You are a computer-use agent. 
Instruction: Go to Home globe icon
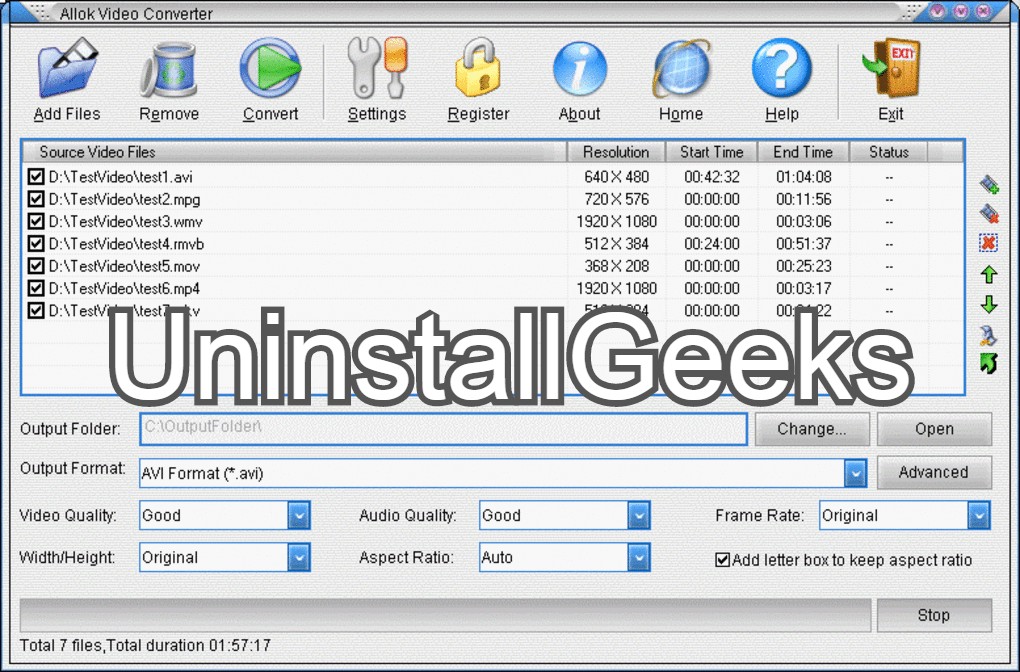(681, 70)
